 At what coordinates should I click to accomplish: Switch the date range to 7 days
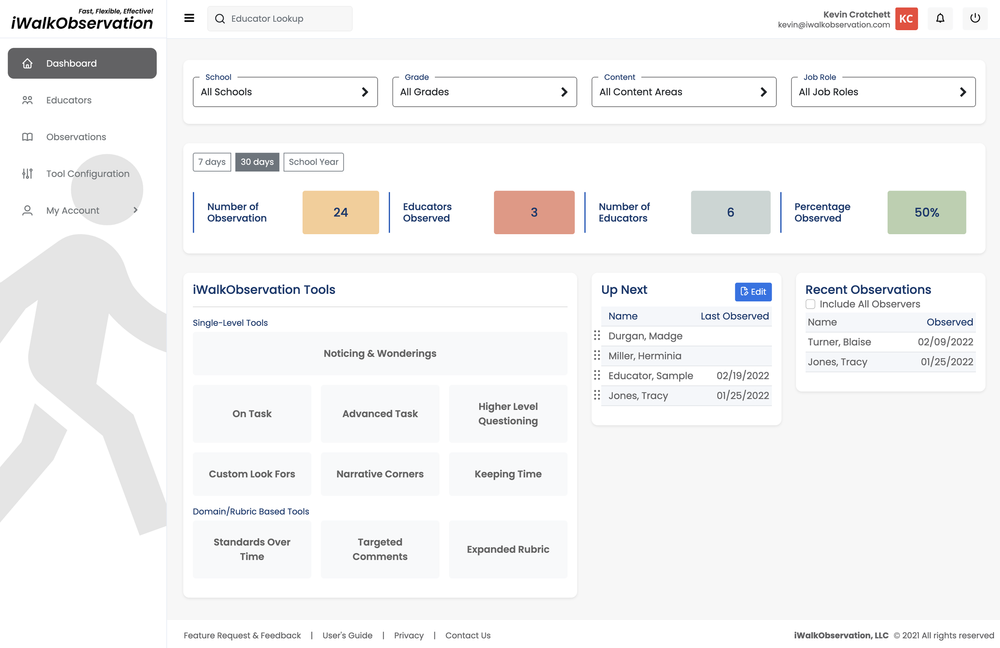click(x=211, y=161)
